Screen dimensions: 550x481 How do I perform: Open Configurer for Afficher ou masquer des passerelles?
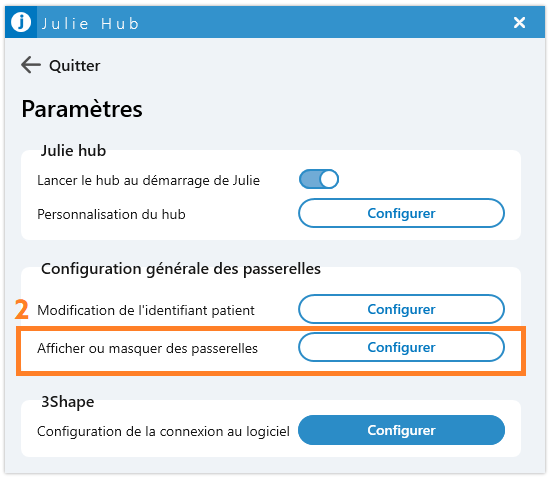tap(401, 347)
